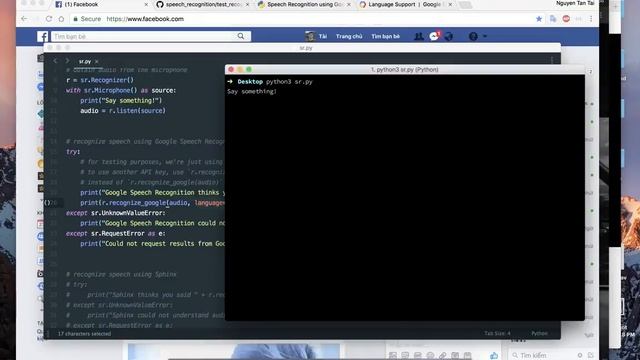Close sr.py tab in Sublime
The width and height of the screenshot is (640, 360).
tap(97, 61)
